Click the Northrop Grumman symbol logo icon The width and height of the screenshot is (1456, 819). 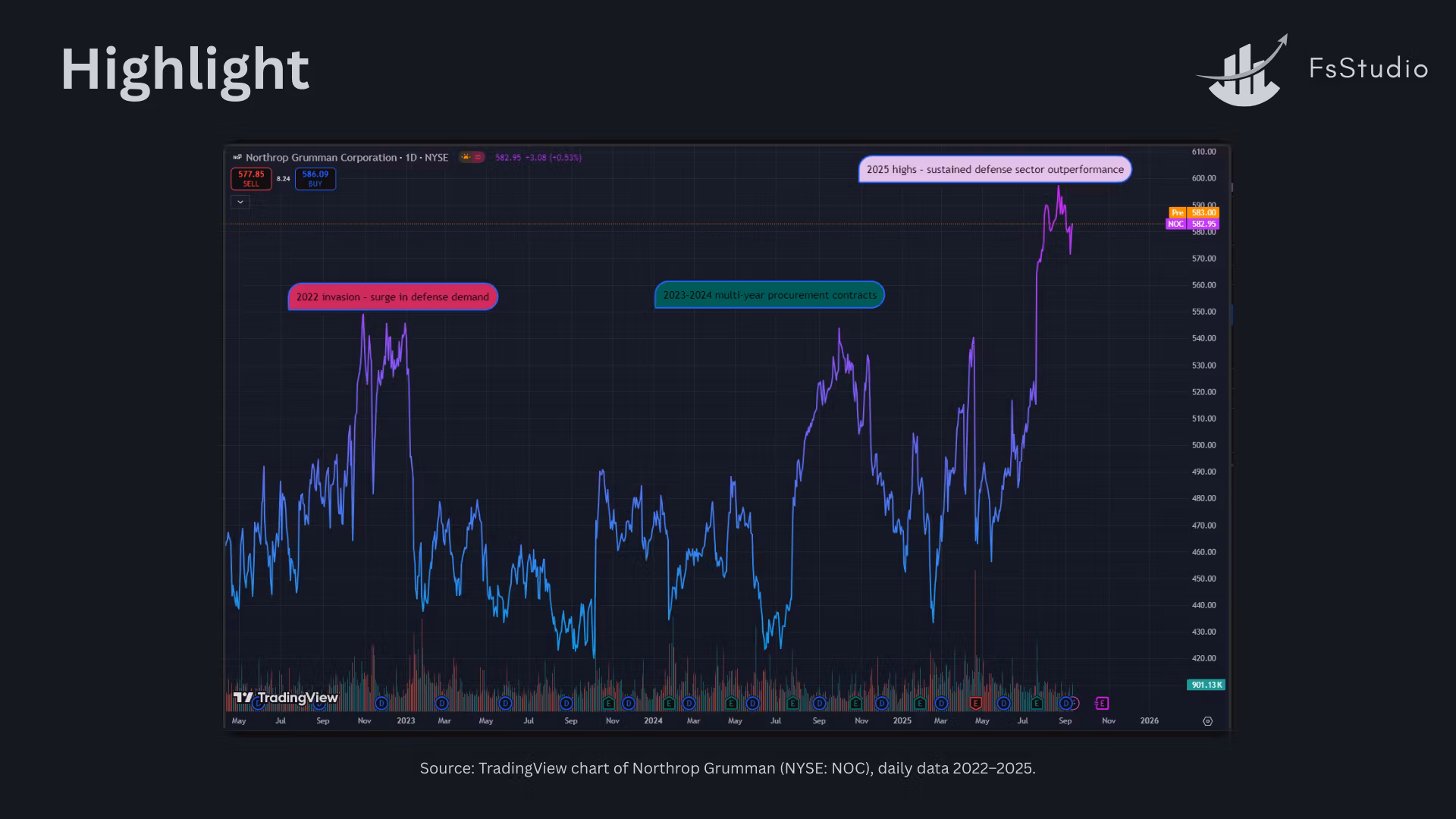point(237,158)
